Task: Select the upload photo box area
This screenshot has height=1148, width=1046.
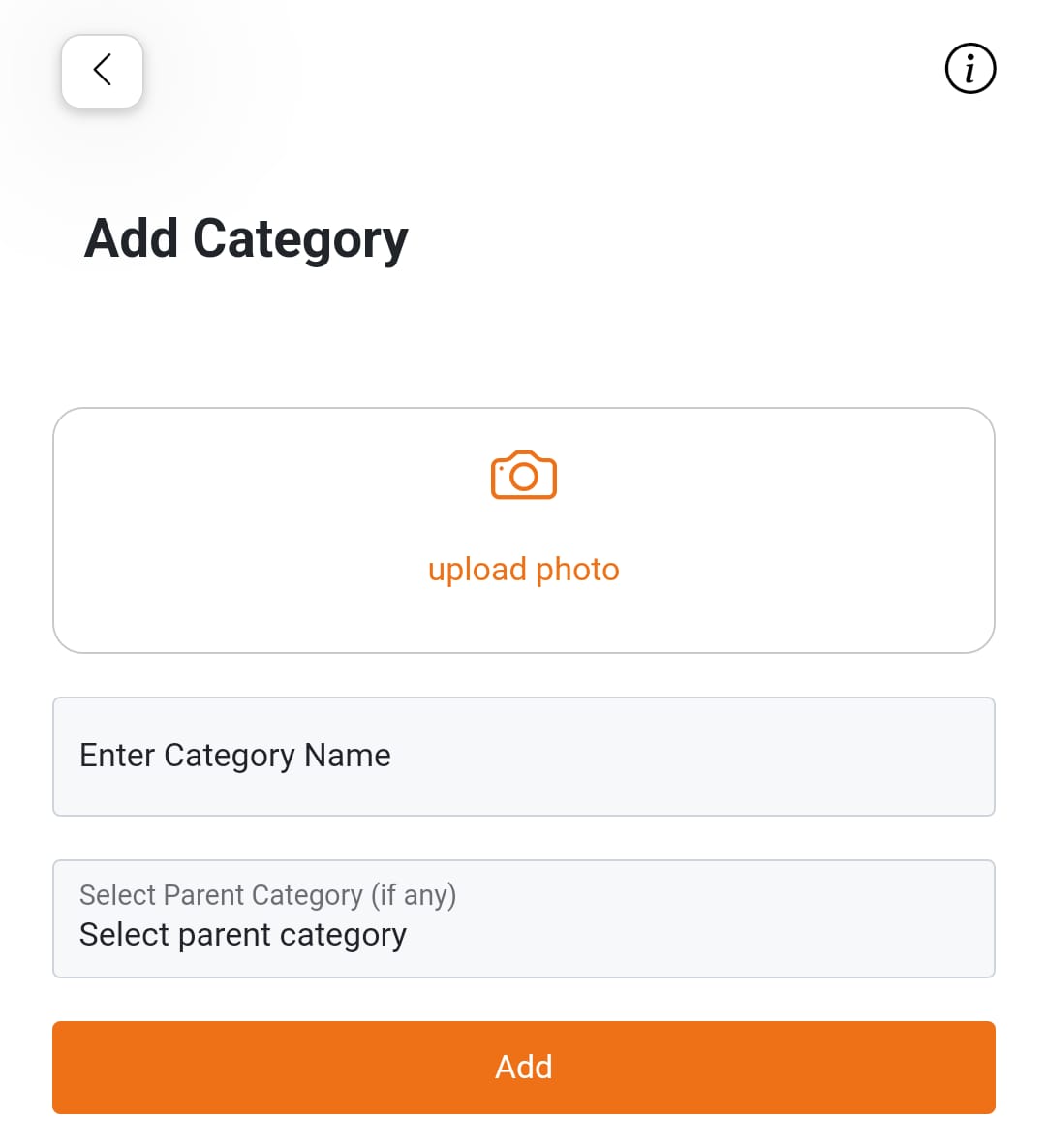Action: (523, 530)
